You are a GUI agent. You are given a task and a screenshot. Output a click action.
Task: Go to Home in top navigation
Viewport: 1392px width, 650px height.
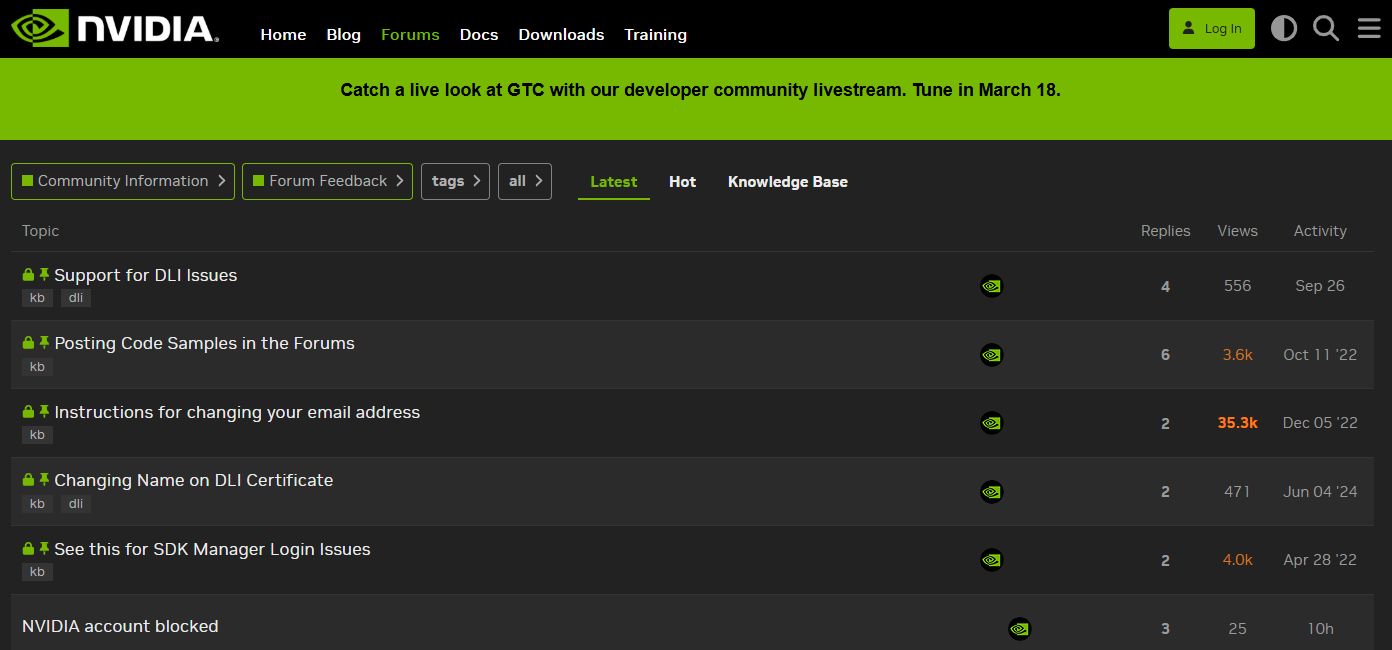click(283, 34)
